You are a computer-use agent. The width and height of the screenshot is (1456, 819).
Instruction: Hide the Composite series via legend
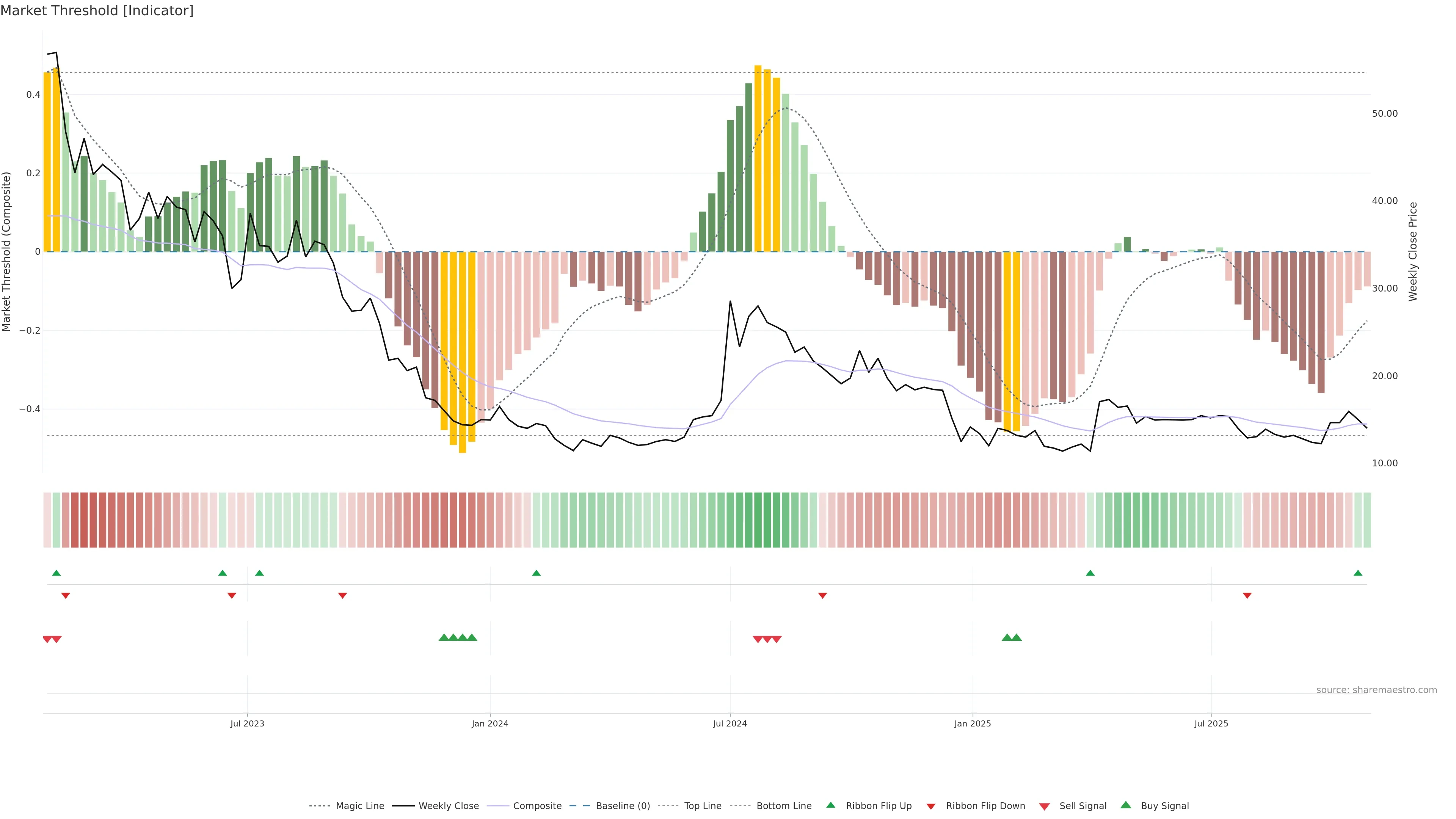[537, 806]
